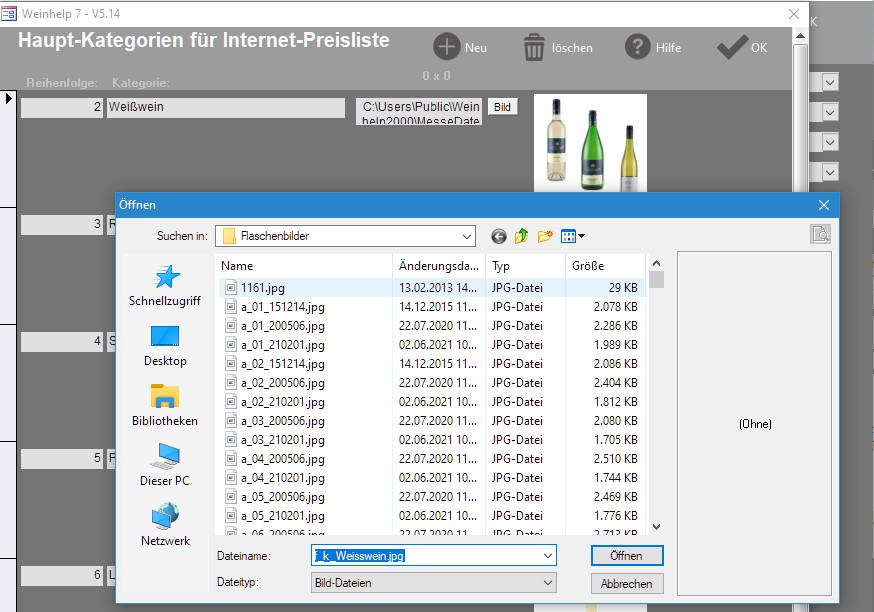Screen dimensions: 874x612
Task: Expand the Dateiname dropdown arrow
Action: pos(547,555)
